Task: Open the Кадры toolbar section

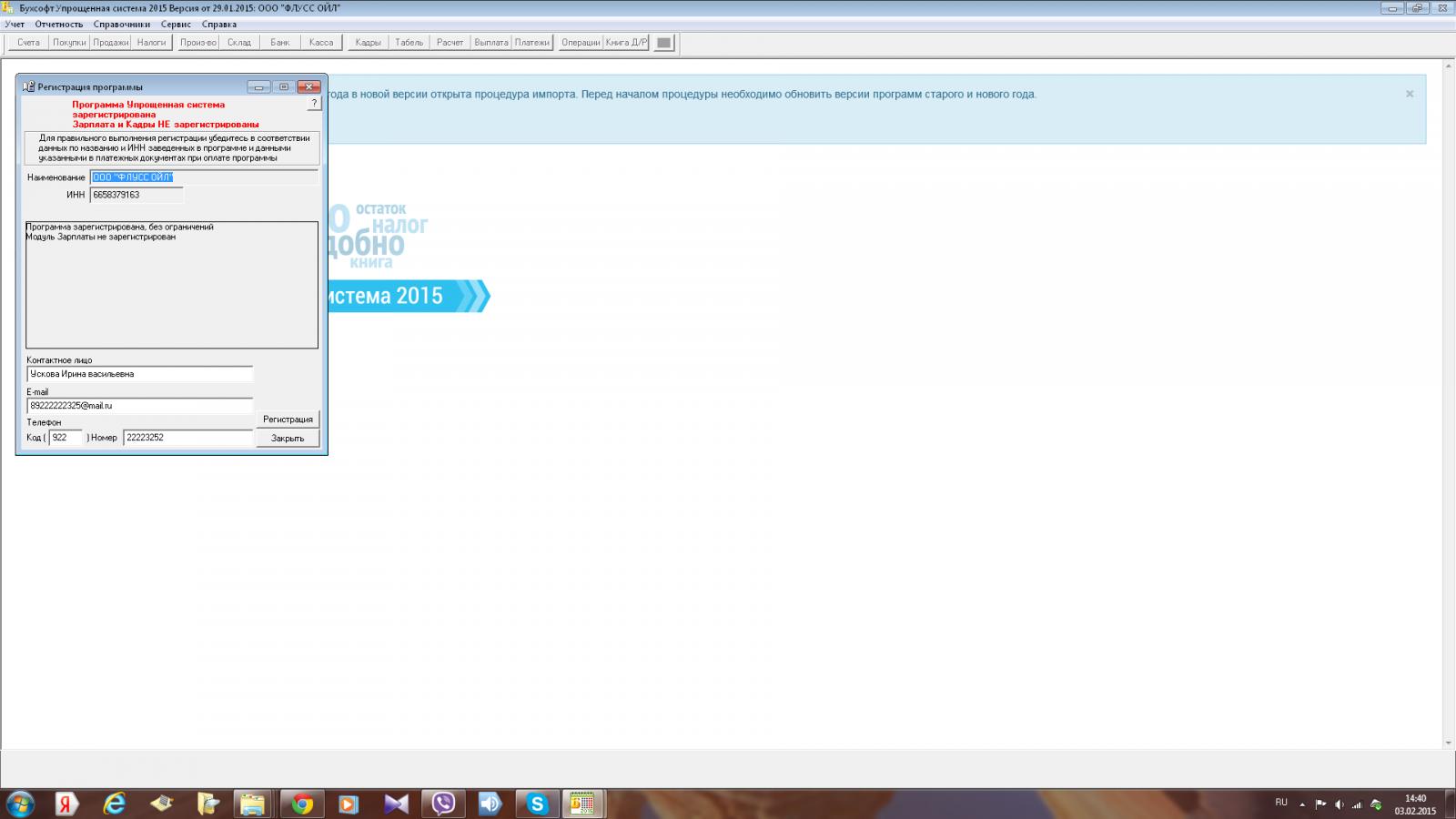Action: point(368,43)
